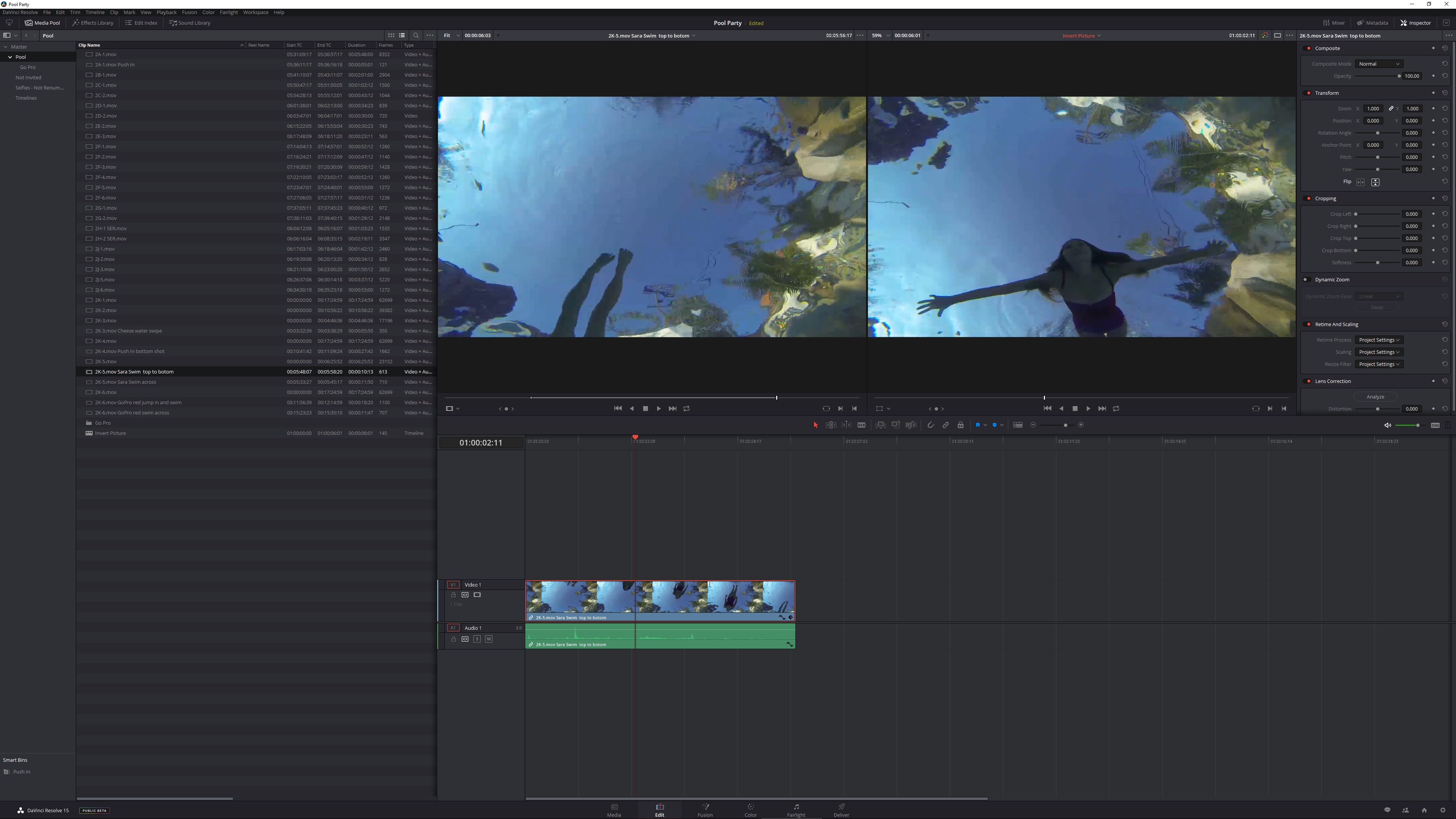Solo Audio 1 track with S button
This screenshot has width=1456, height=819.
coord(477,639)
